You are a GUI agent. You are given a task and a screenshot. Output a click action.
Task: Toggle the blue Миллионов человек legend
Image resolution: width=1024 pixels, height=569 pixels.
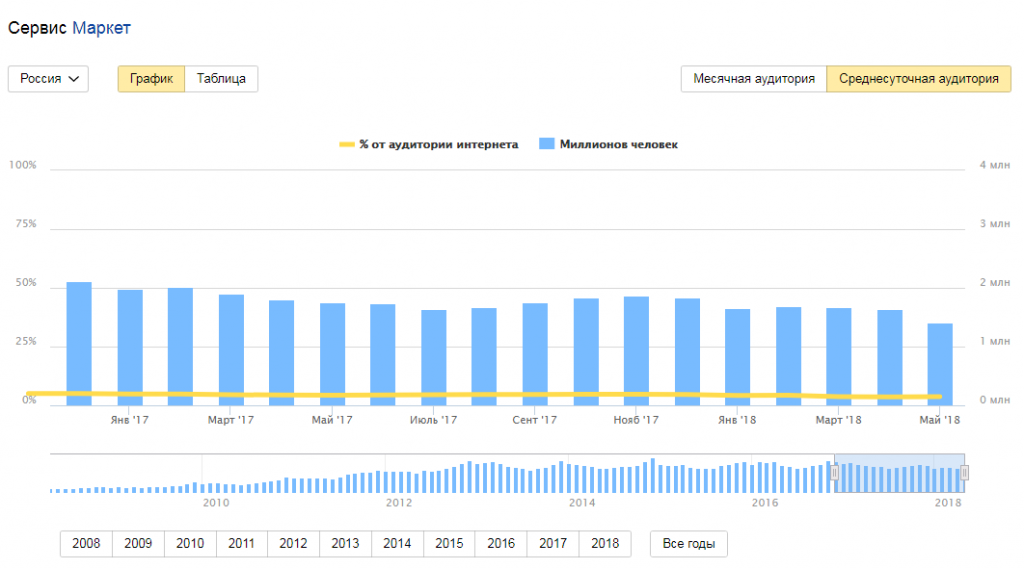[608, 145]
